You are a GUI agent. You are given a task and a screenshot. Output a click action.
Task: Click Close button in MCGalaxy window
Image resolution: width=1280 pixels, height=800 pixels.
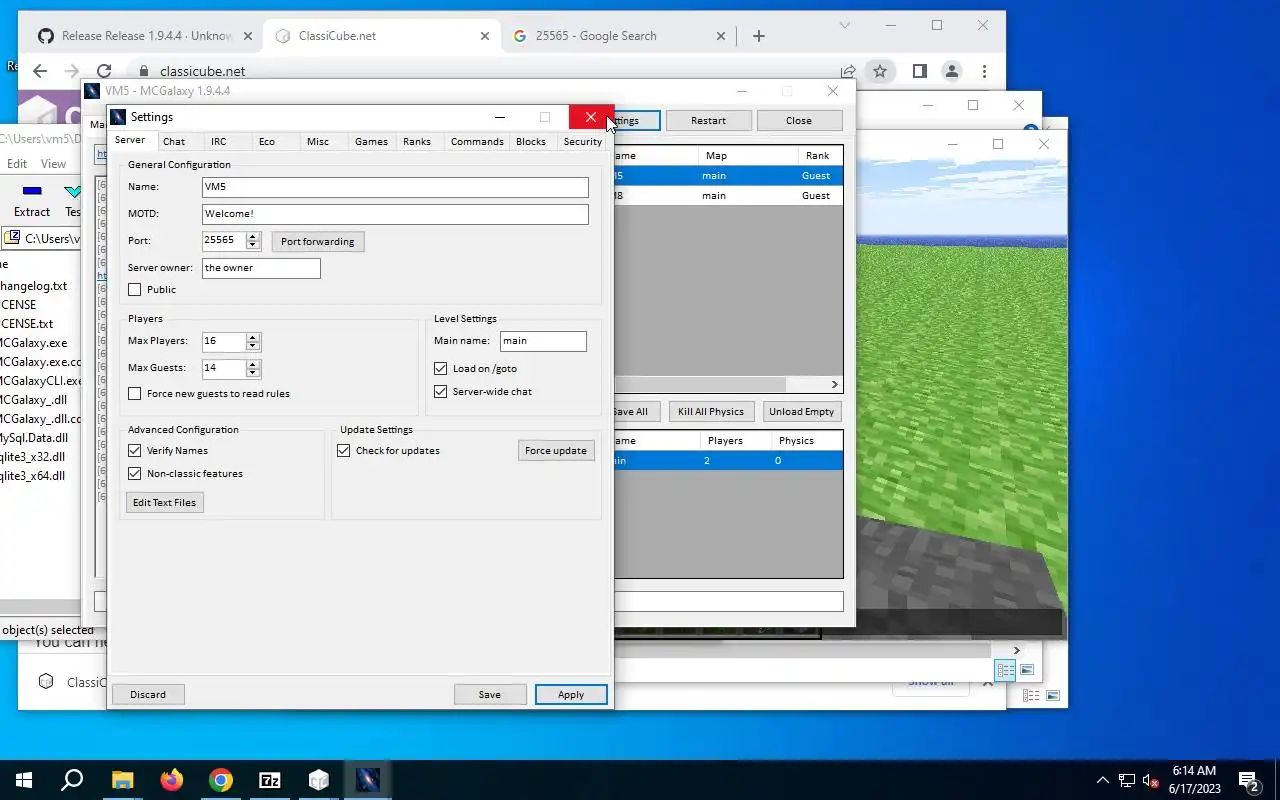799,121
